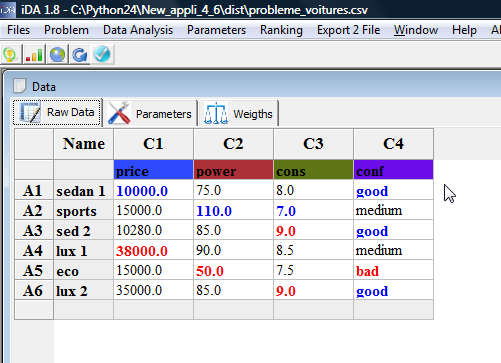Click the 'lux 1' name cell
This screenshot has height=363, width=501.
[x=84, y=250]
